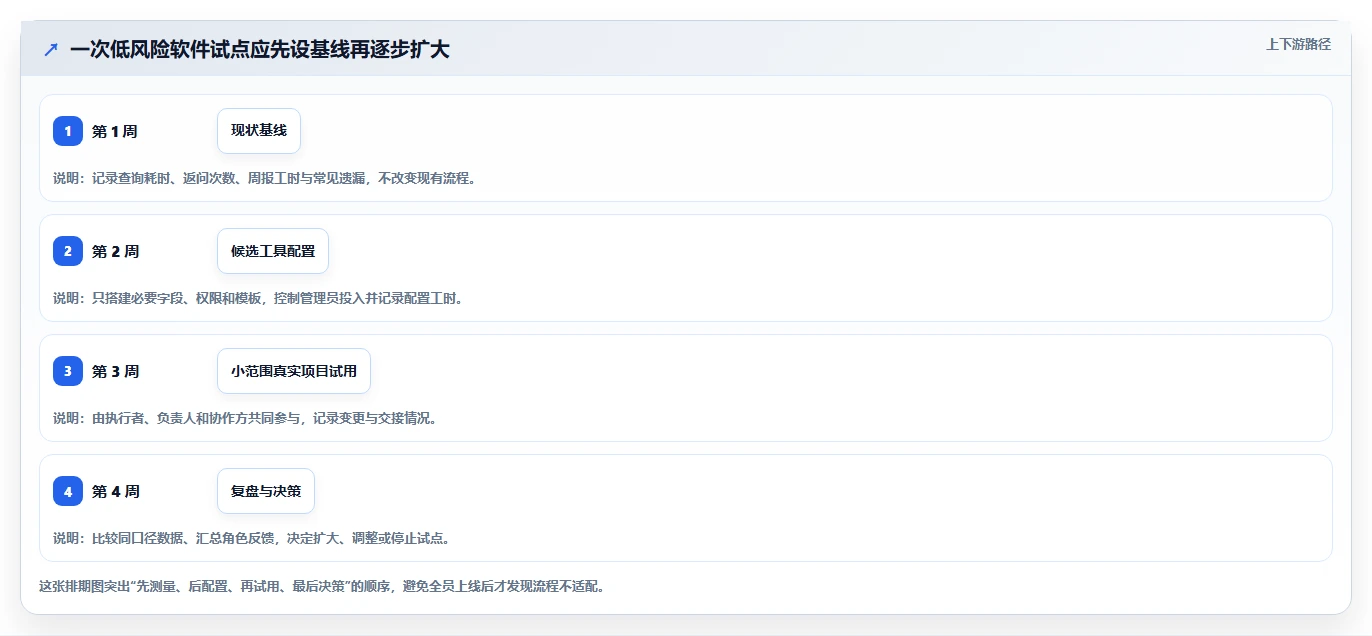Click the note starting 说明：记录查询耗时
Screen dimensions: 1372x636
[265, 178]
